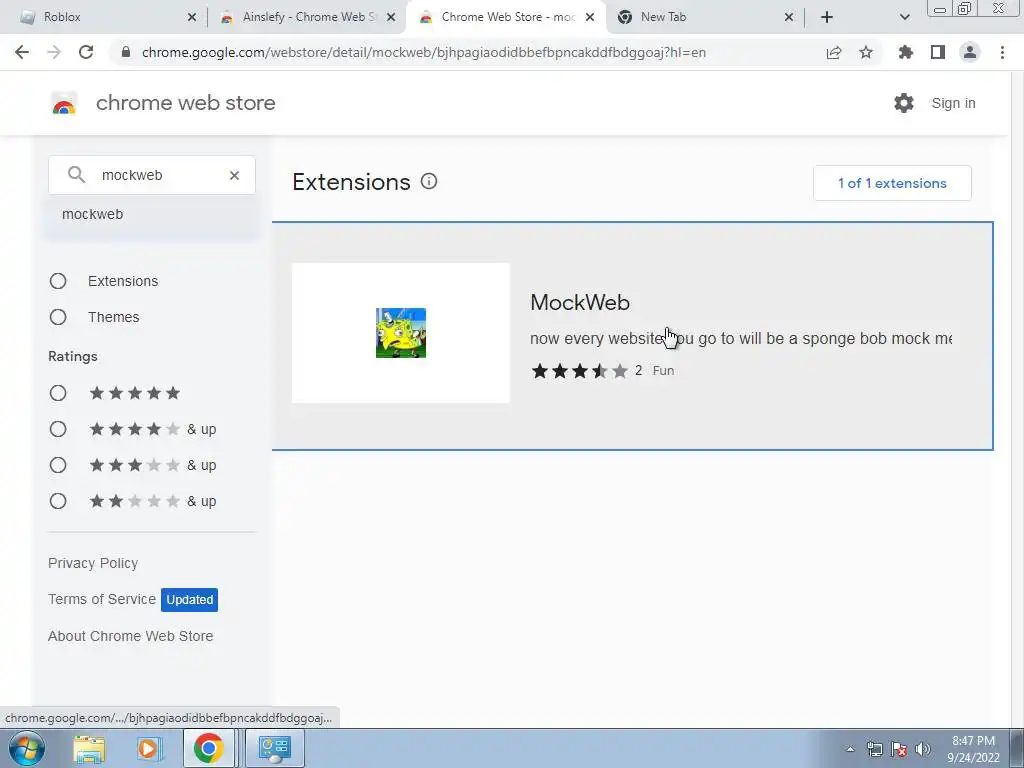This screenshot has height=768, width=1024.
Task: Click the mockweb search input field
Action: [x=152, y=175]
